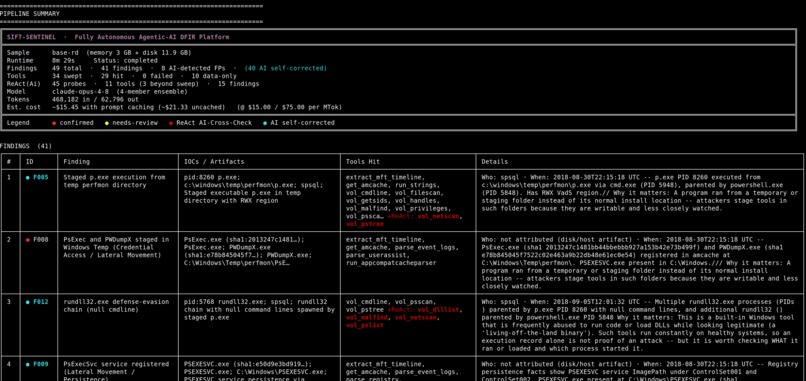The height and width of the screenshot is (381, 806).
Task: Select finding ID 'F009'
Action: 41,364
